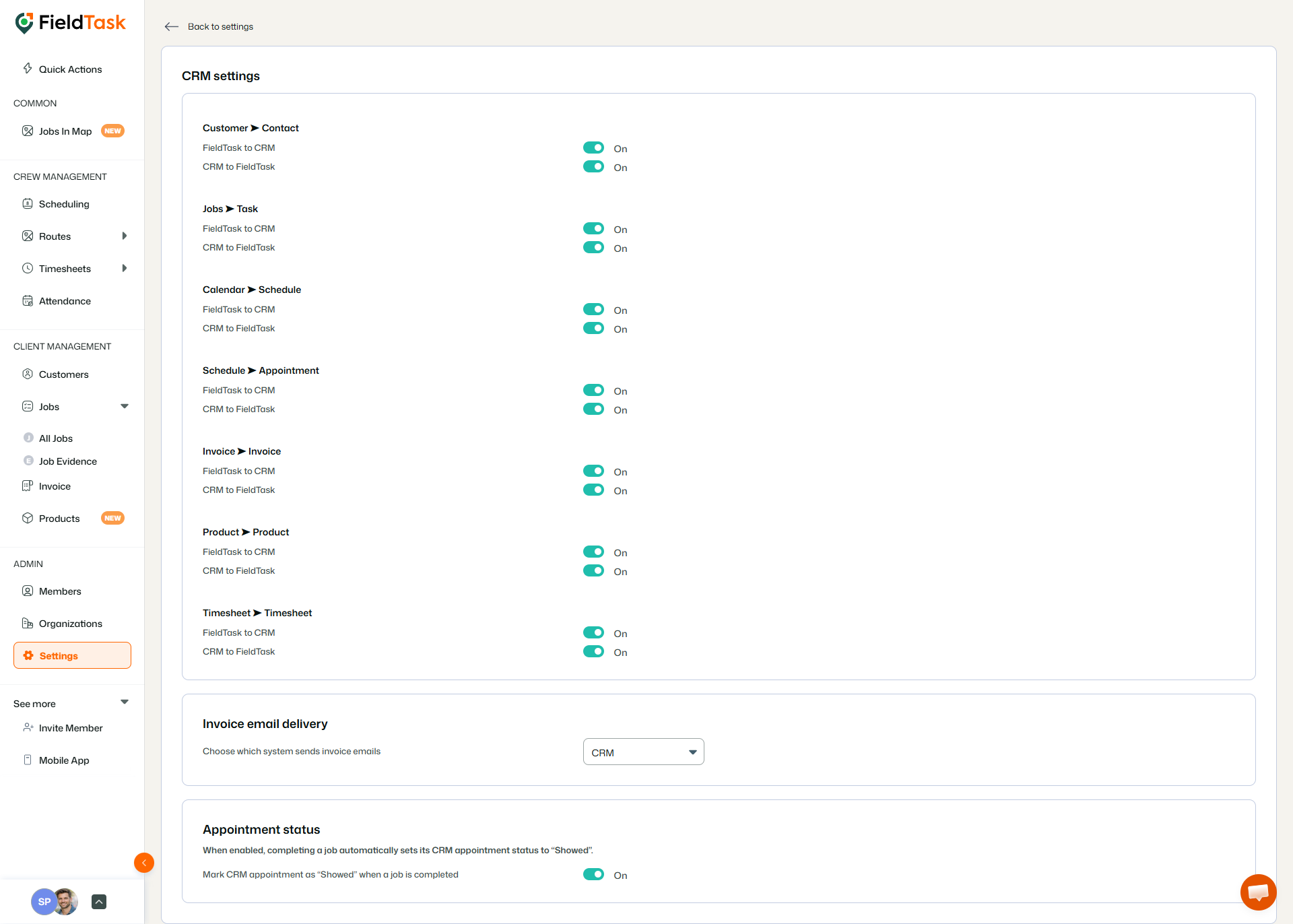Viewport: 1293px width, 924px height.
Task: Click the See more label
Action: tap(34, 704)
